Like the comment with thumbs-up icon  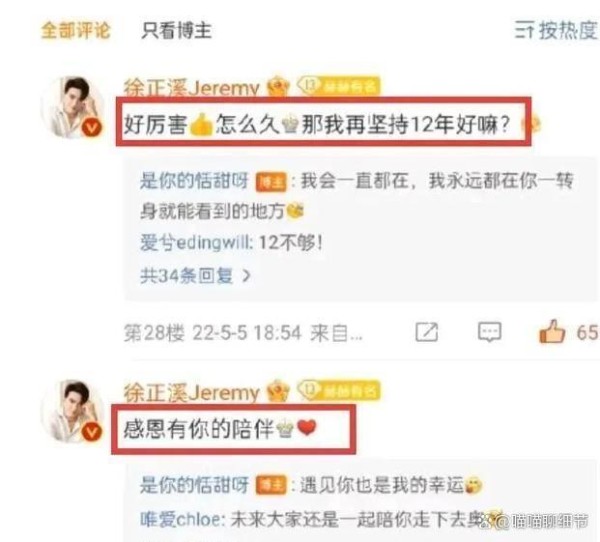tap(551, 331)
